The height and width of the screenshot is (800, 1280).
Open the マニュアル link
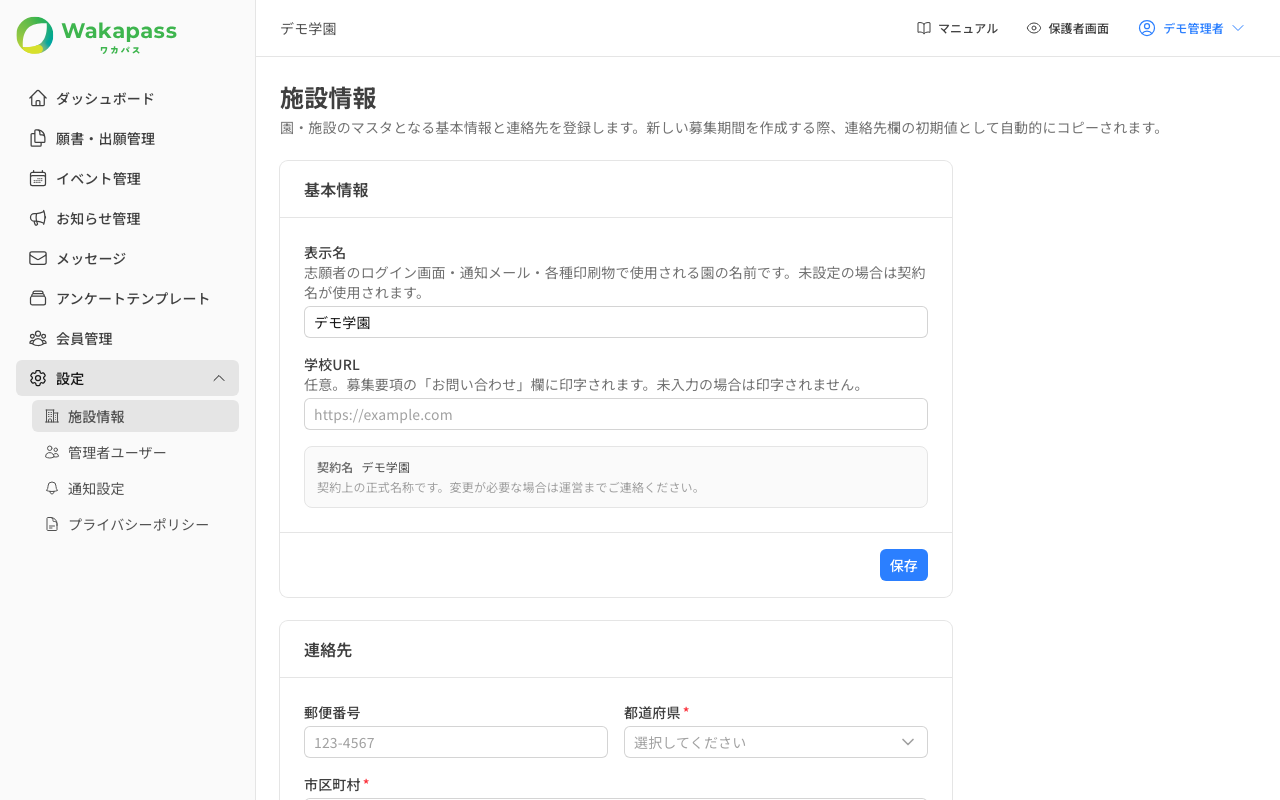(957, 28)
